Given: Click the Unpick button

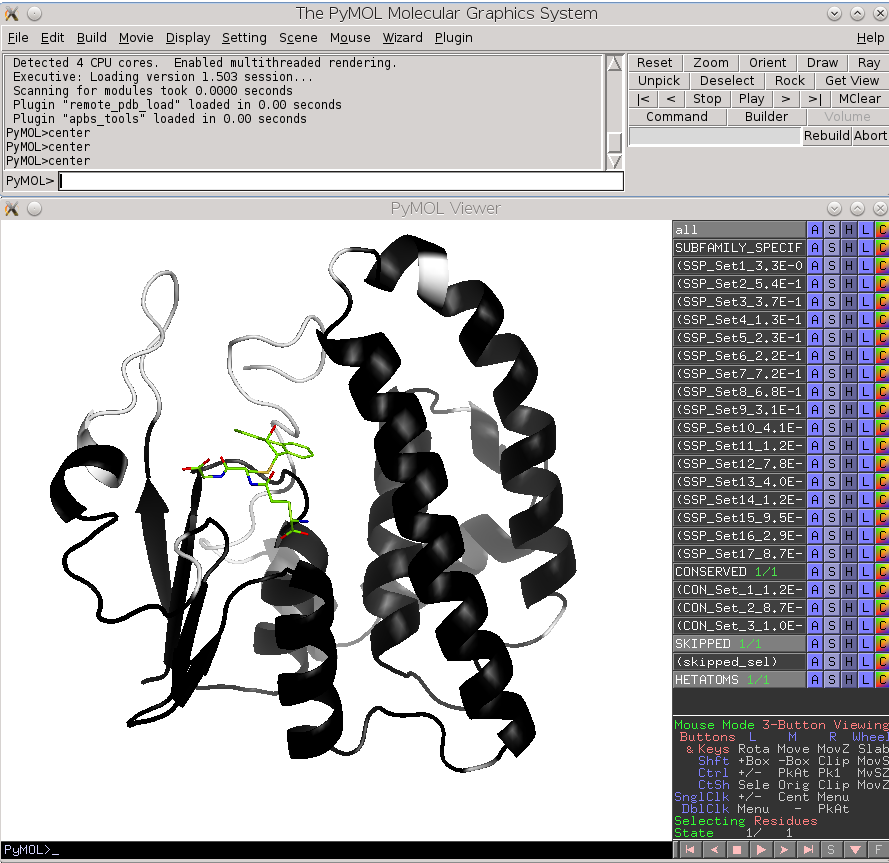Looking at the screenshot, I should [659, 81].
